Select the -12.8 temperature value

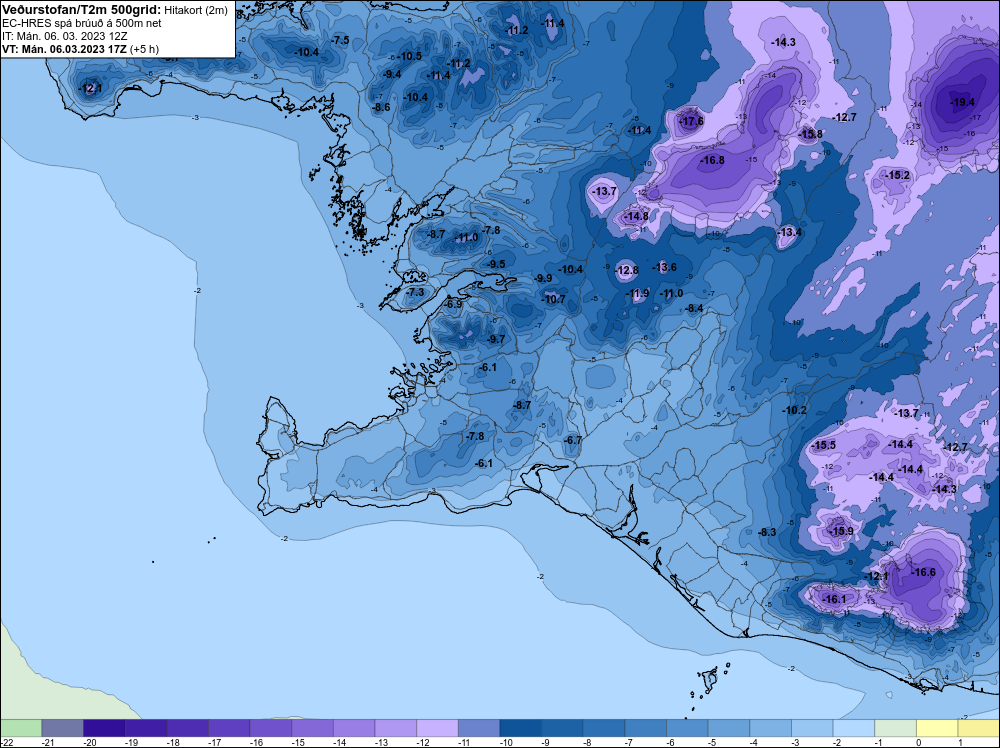click(627, 270)
